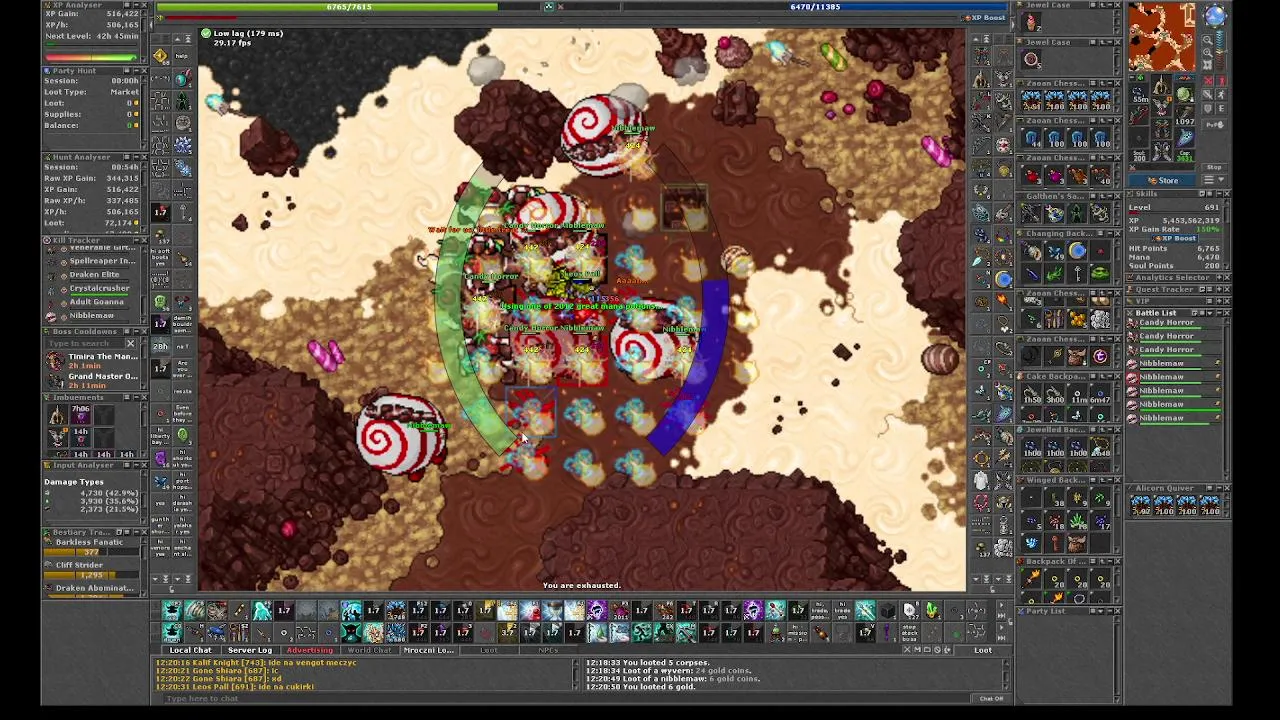Viewport: 1280px width, 720px height.
Task: Click the Stop button near the inventory
Action: click(1214, 167)
